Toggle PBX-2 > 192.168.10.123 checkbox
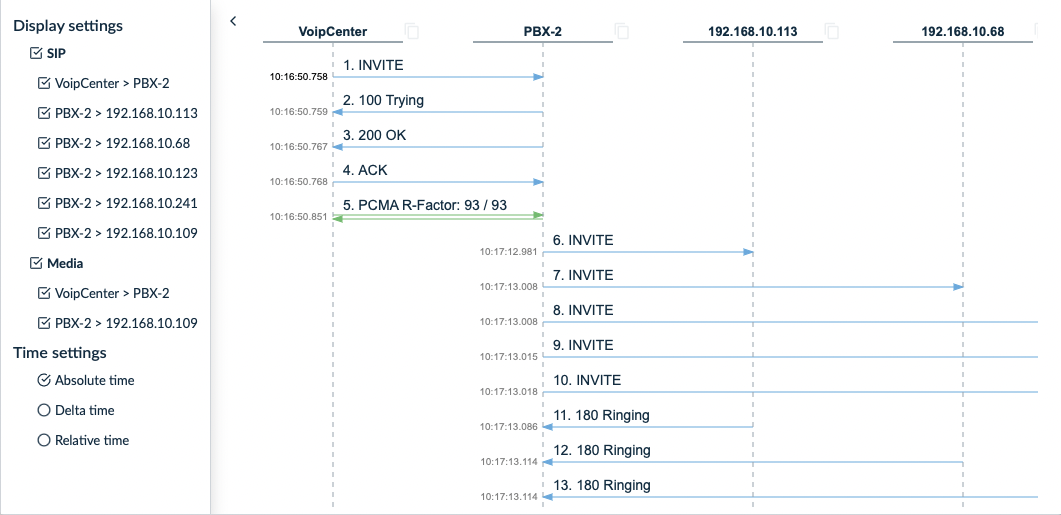The width and height of the screenshot is (1061, 515). point(44,173)
